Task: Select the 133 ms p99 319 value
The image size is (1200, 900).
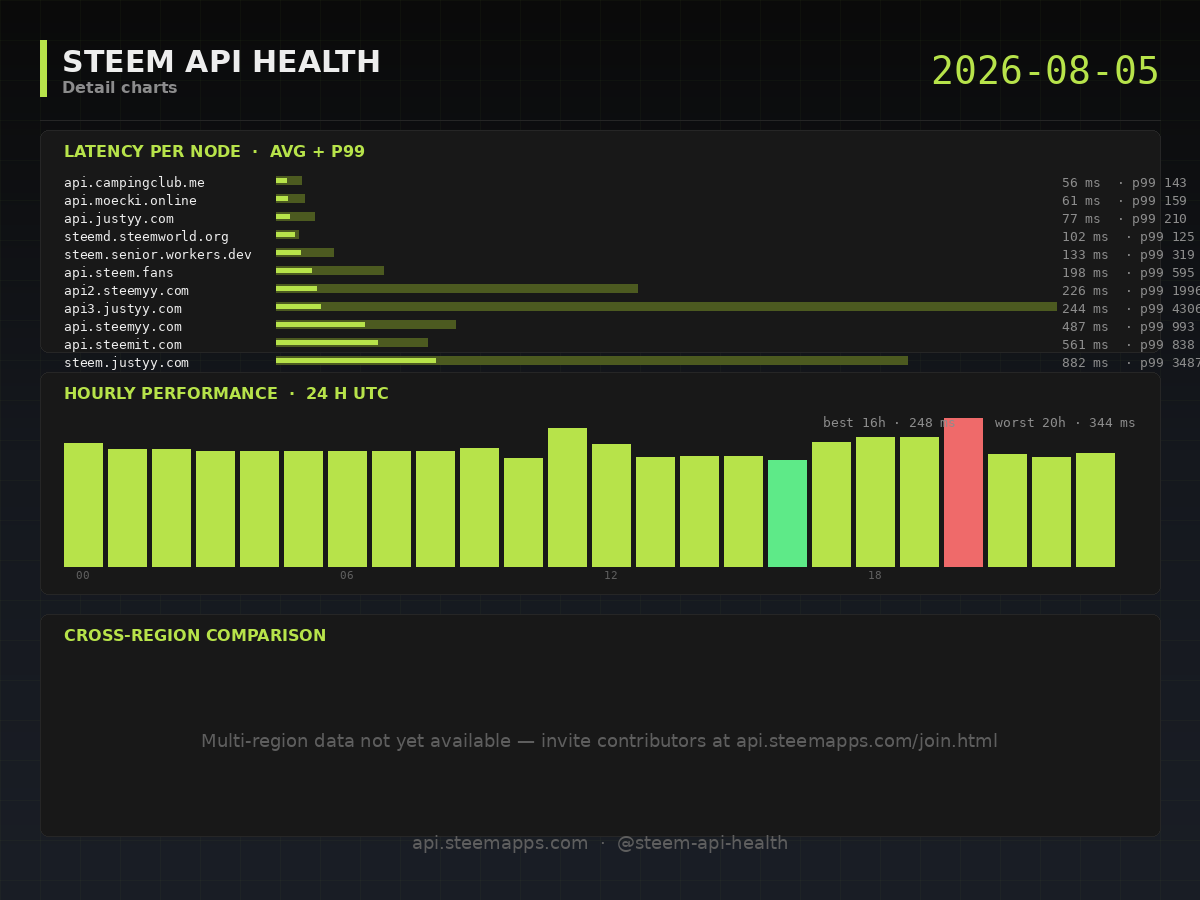Action: click(x=1128, y=255)
